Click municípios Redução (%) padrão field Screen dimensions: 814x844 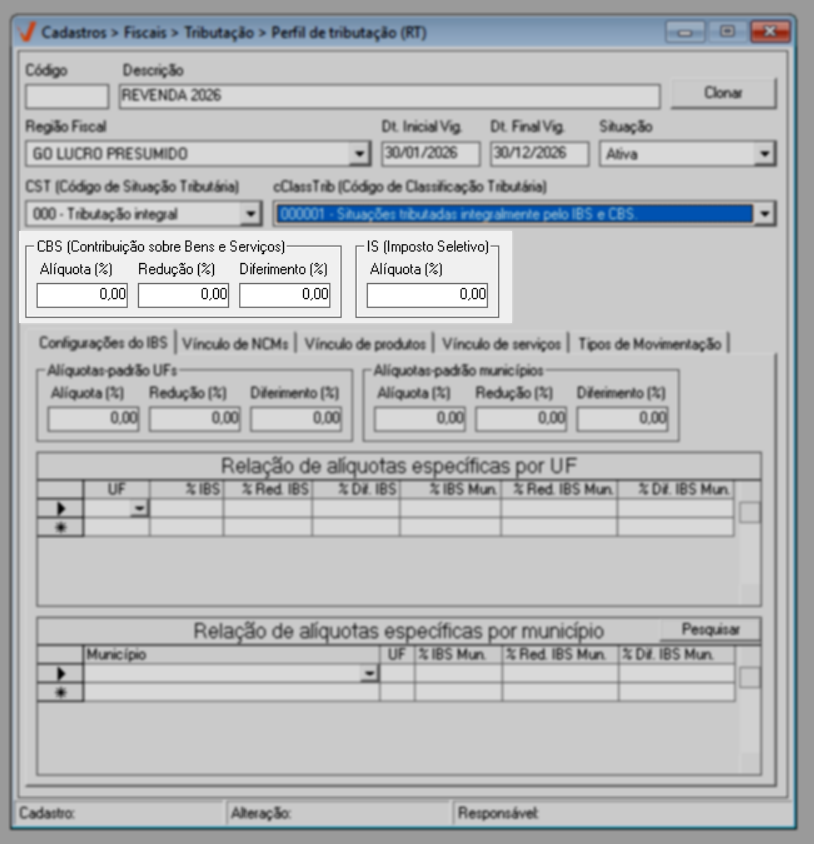pyautogui.click(x=521, y=419)
